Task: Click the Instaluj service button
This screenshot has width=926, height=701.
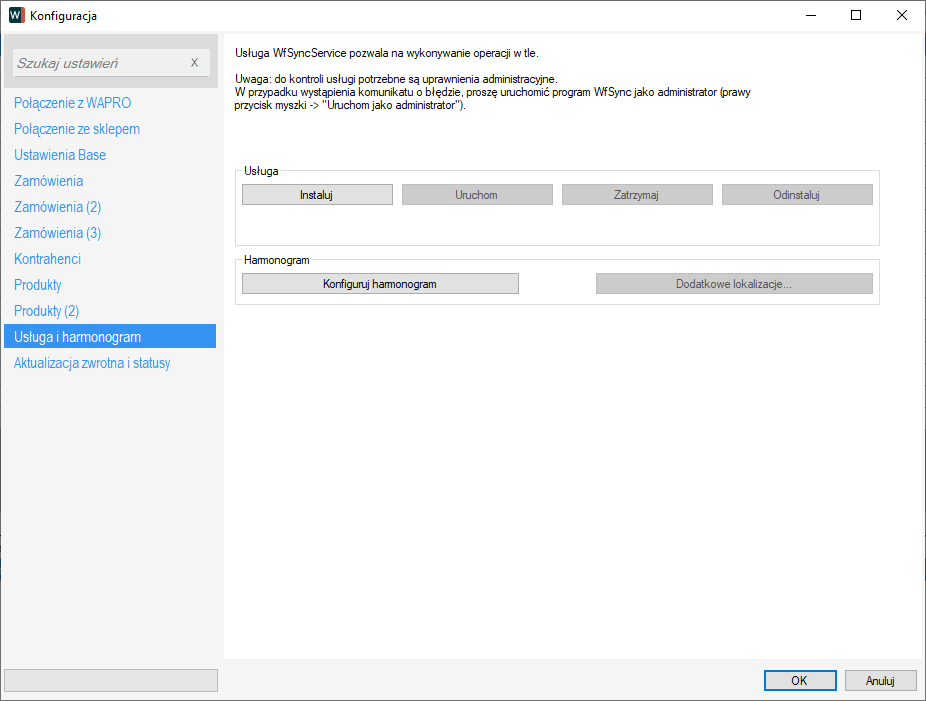Action: 317,195
